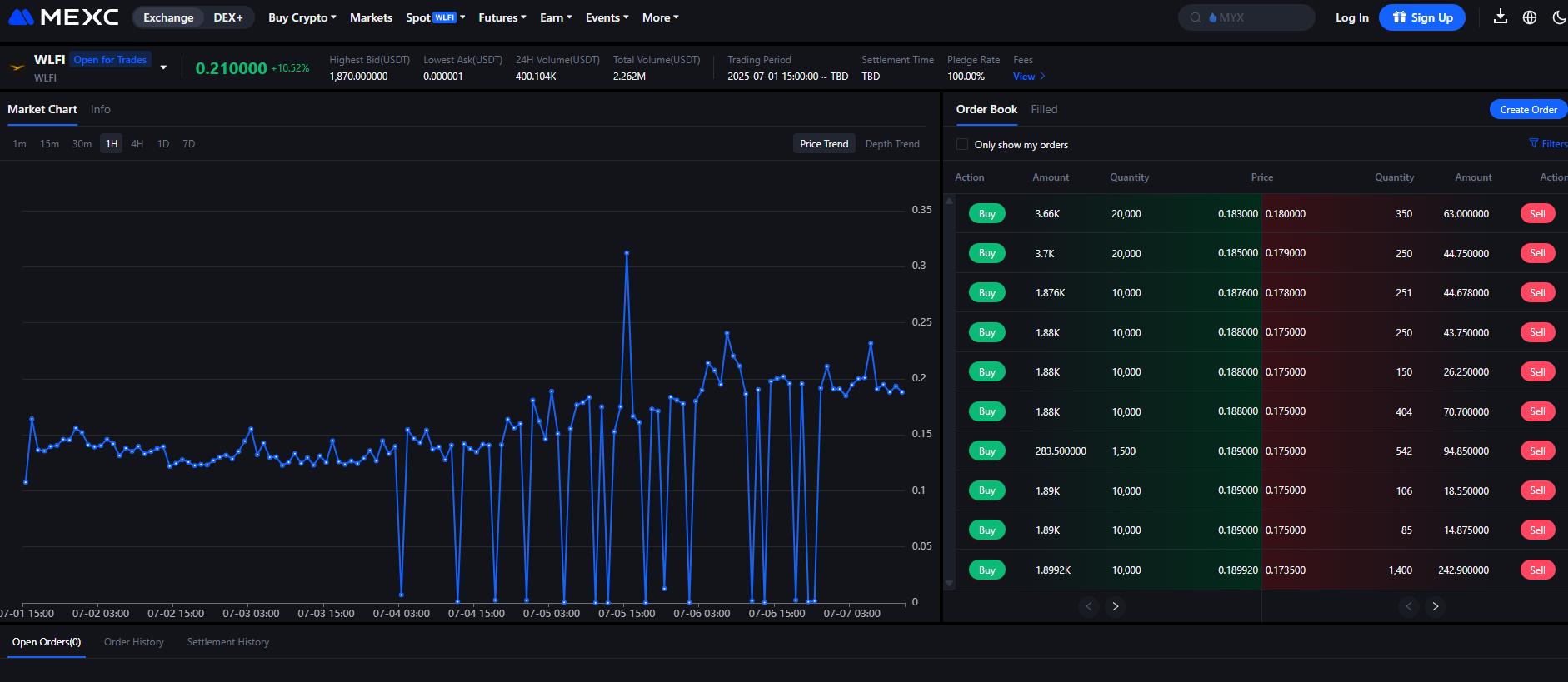
Task: Click Sell on the 0.179000 price row
Action: 1537,253
